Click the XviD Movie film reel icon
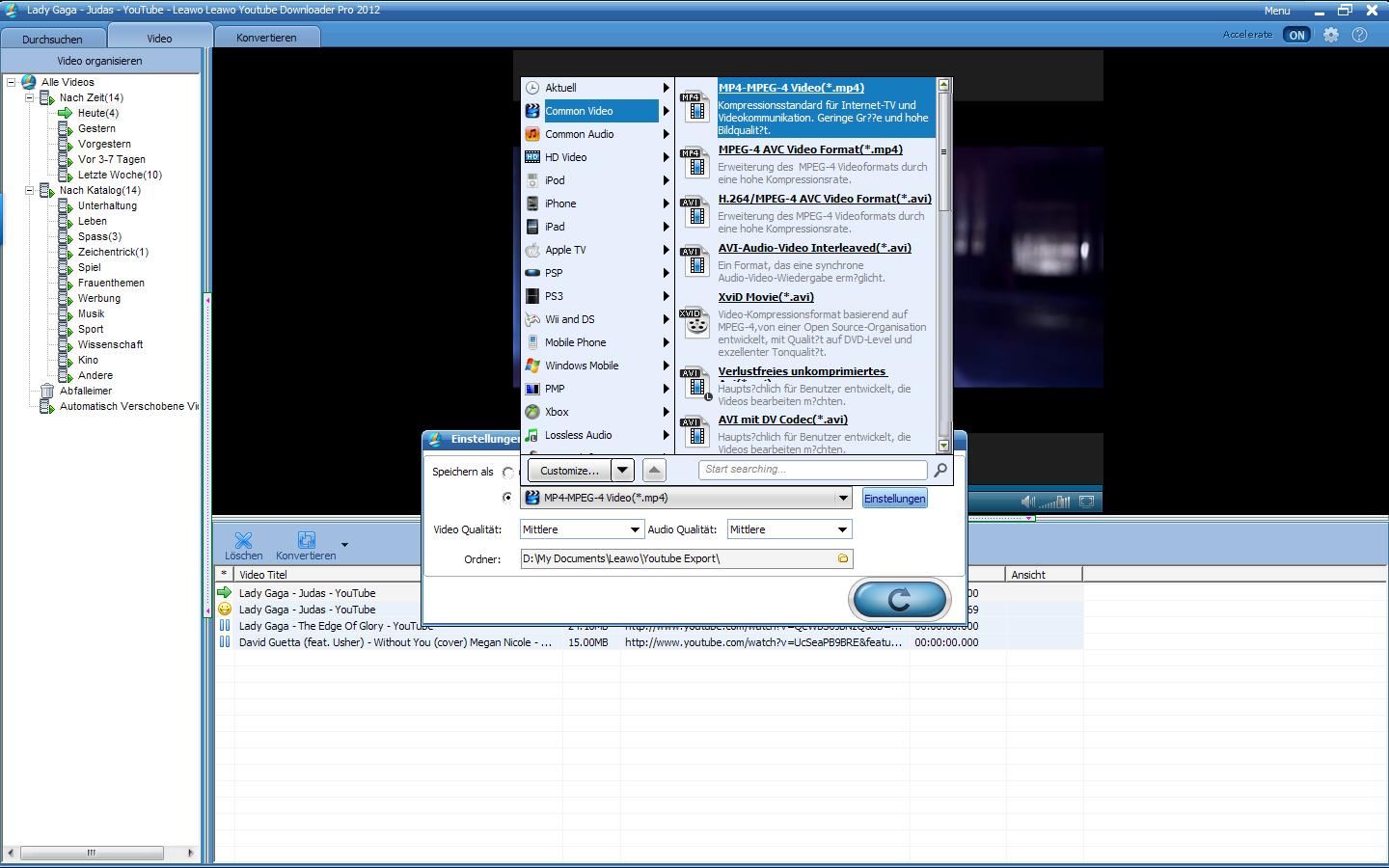Image resolution: width=1389 pixels, height=868 pixels. click(x=694, y=322)
